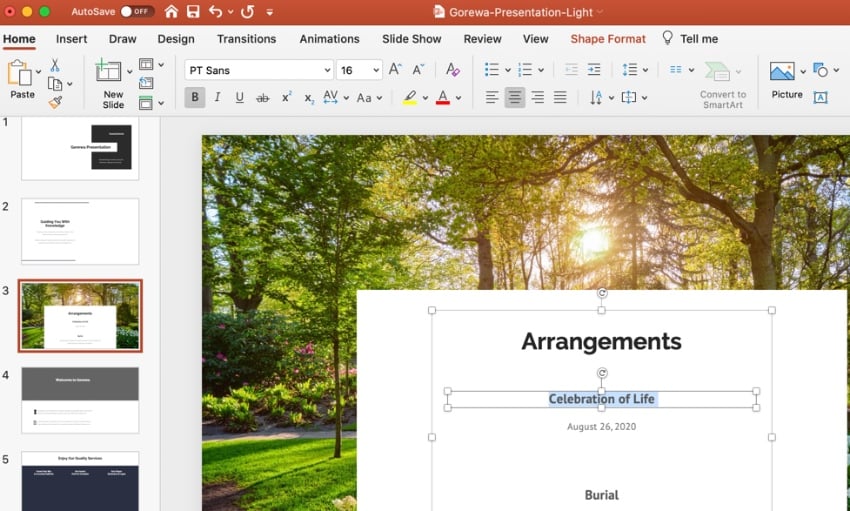This screenshot has height=511, width=850.
Task: Open the font size dropdown
Action: (x=375, y=71)
